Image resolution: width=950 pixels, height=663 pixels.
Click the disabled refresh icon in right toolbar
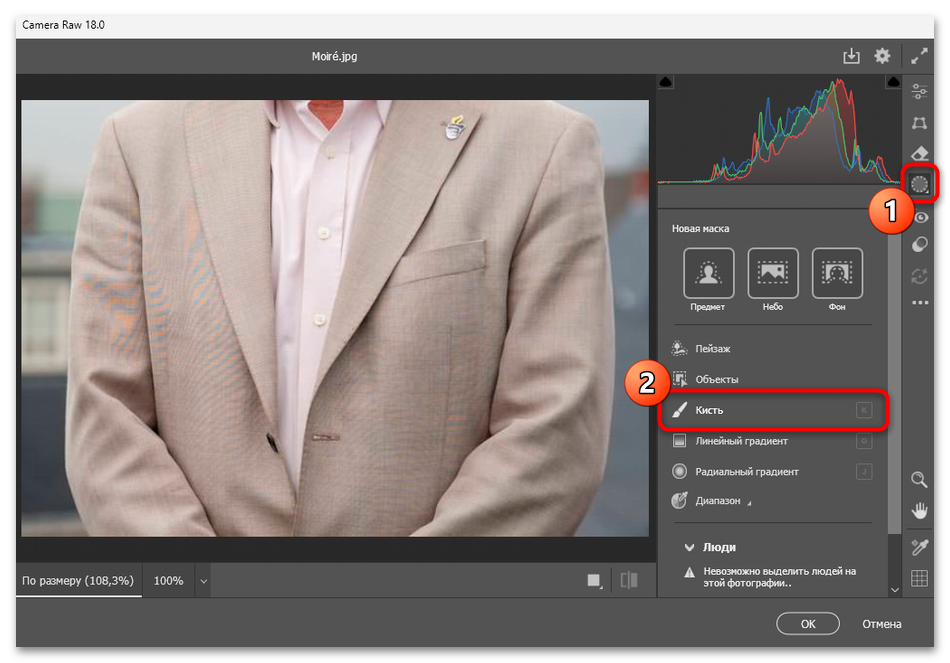tap(919, 276)
